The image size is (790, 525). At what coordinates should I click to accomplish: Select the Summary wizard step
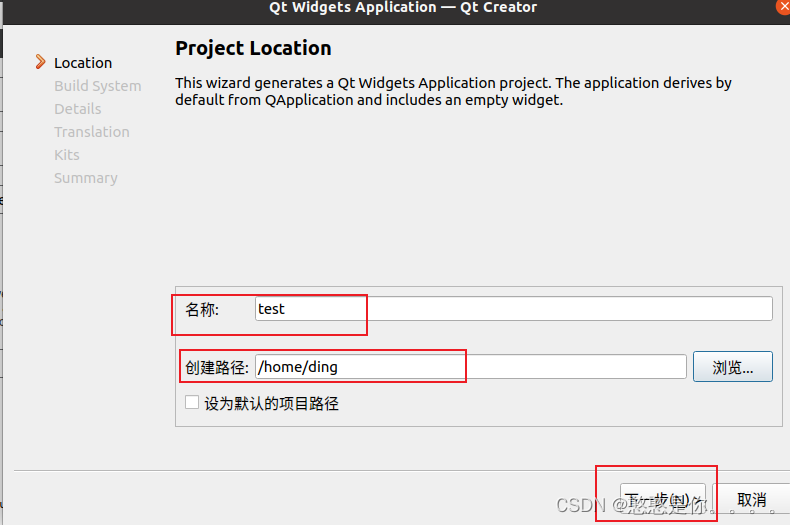pos(86,178)
